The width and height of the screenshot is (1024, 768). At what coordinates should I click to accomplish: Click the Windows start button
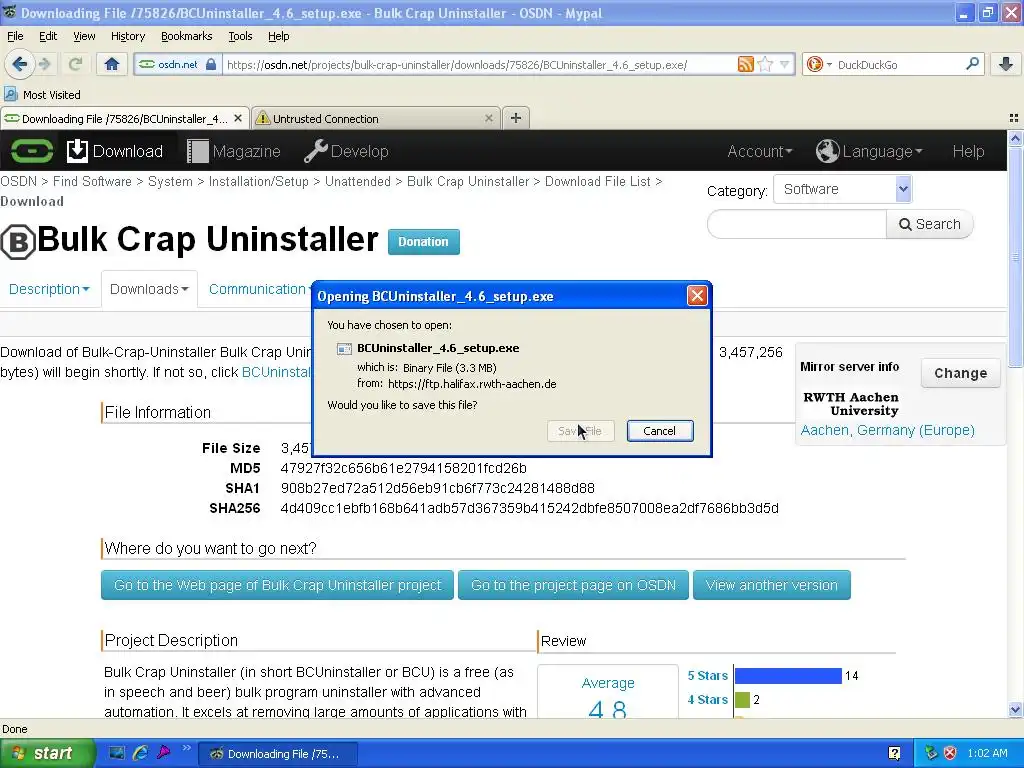click(x=46, y=753)
